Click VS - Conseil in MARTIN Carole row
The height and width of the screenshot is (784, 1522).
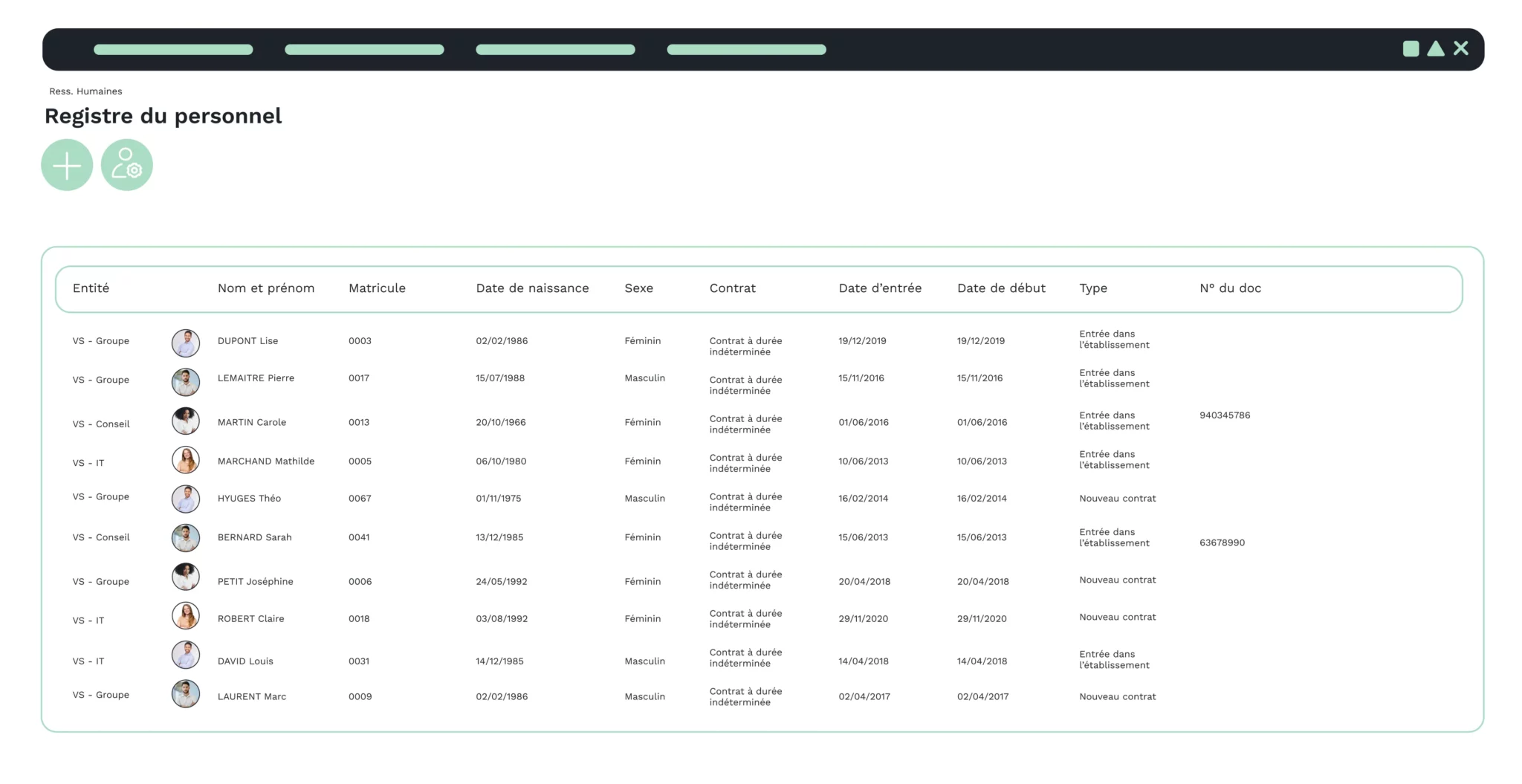[x=101, y=424]
